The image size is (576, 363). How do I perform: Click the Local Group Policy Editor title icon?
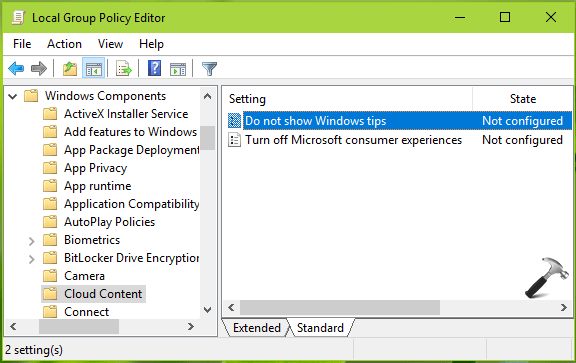pos(18,18)
